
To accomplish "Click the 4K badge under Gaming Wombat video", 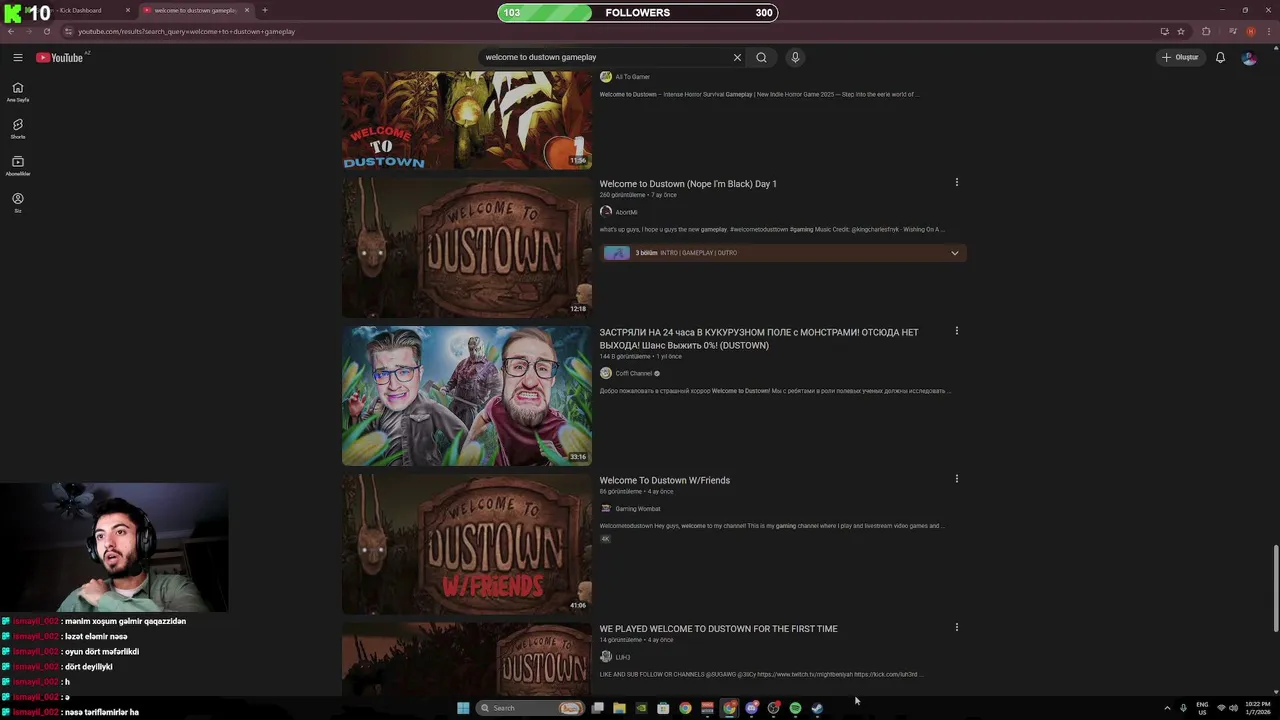I will coord(605,539).
